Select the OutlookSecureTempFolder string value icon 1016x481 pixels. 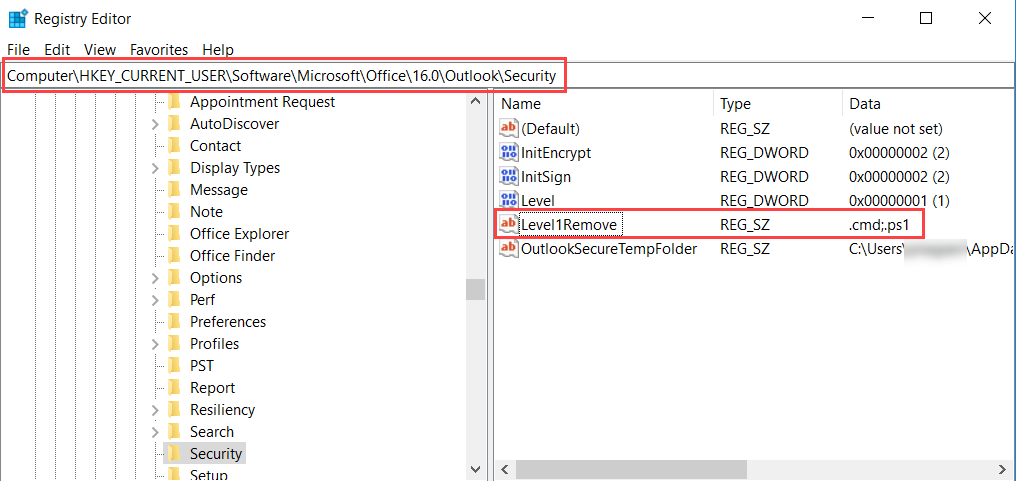[x=509, y=248]
